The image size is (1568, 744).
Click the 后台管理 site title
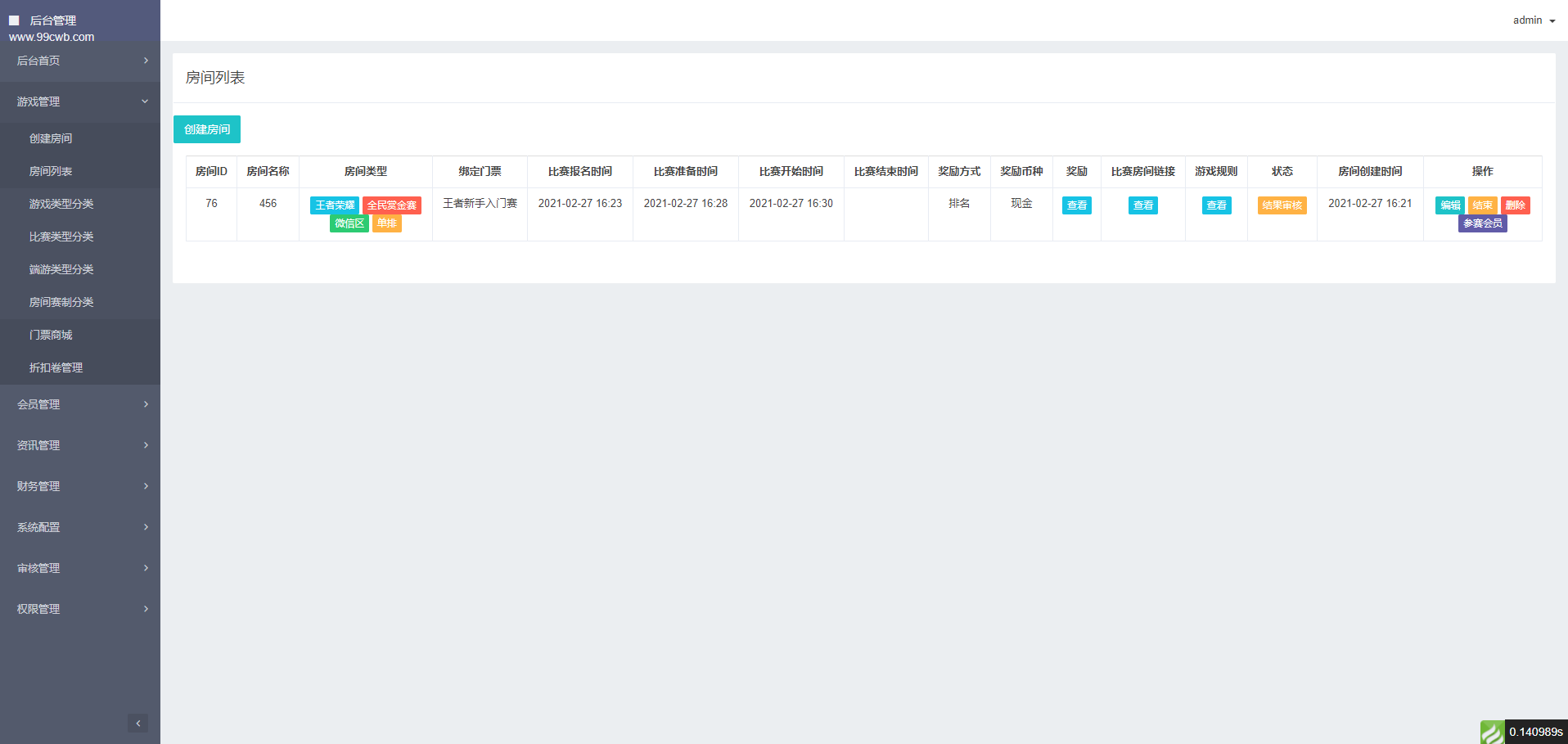tap(53, 20)
